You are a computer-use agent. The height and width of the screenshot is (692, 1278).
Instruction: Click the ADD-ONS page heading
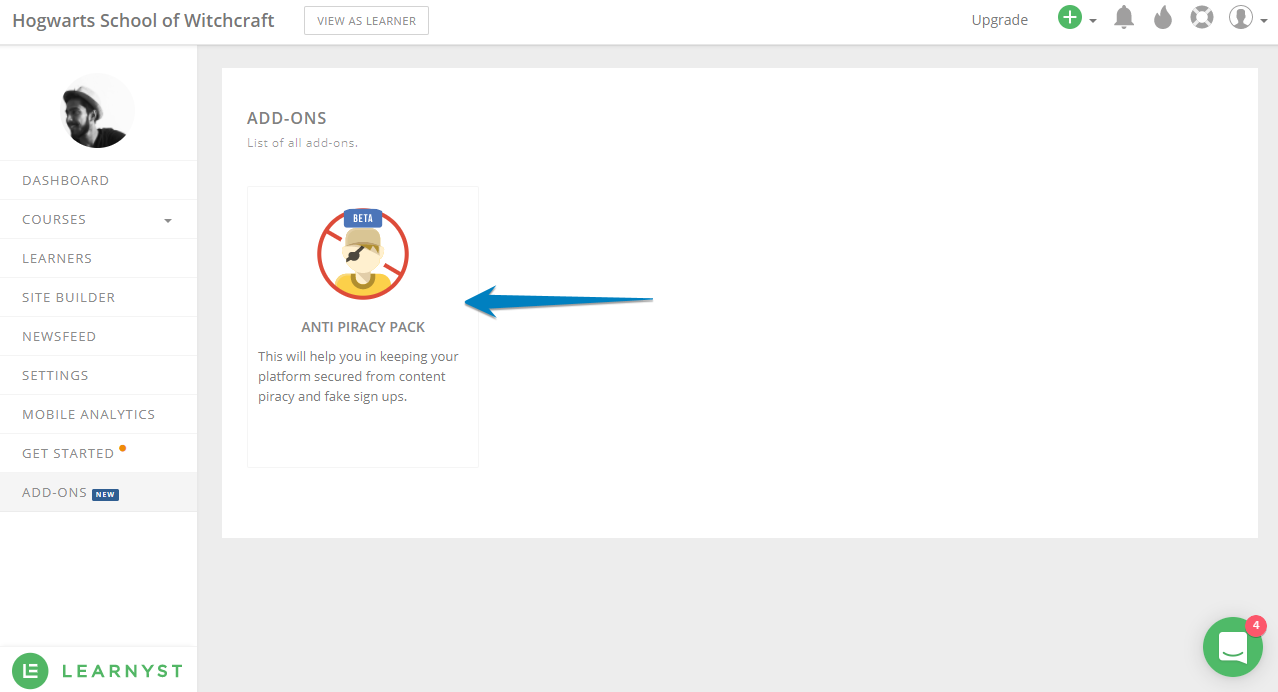click(x=287, y=118)
